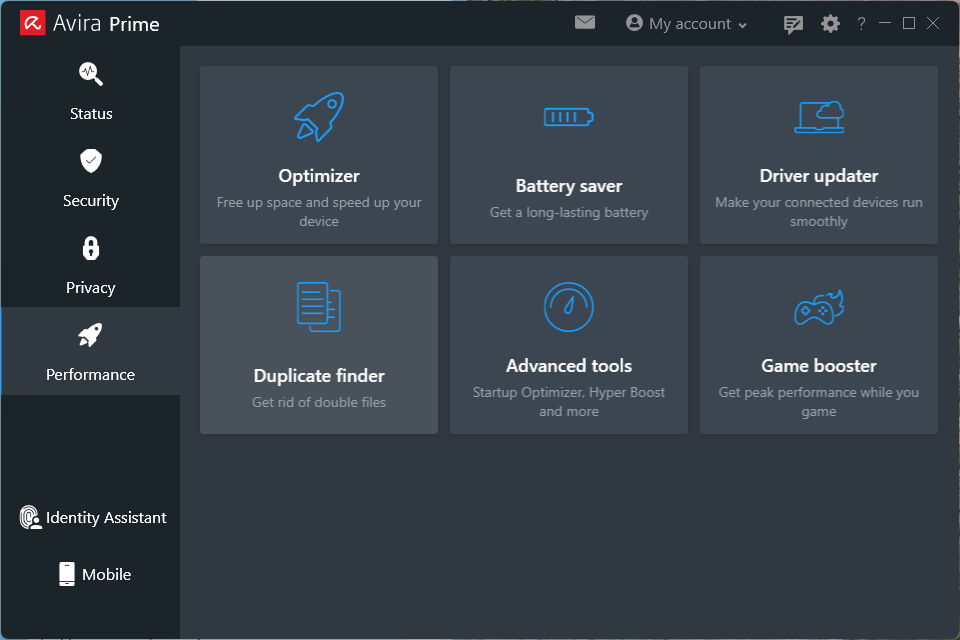The image size is (960, 640).
Task: Click 'Startup Optimizer, Hyper Boost and more' text
Action: [x=569, y=402]
